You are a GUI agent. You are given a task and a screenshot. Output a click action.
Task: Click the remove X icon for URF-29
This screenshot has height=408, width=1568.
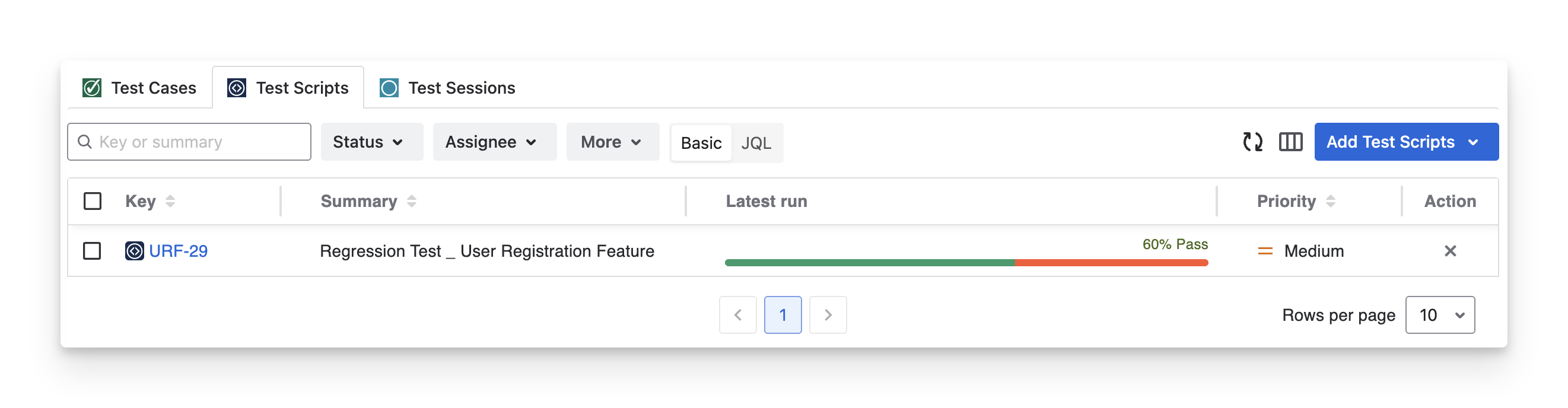1450,251
